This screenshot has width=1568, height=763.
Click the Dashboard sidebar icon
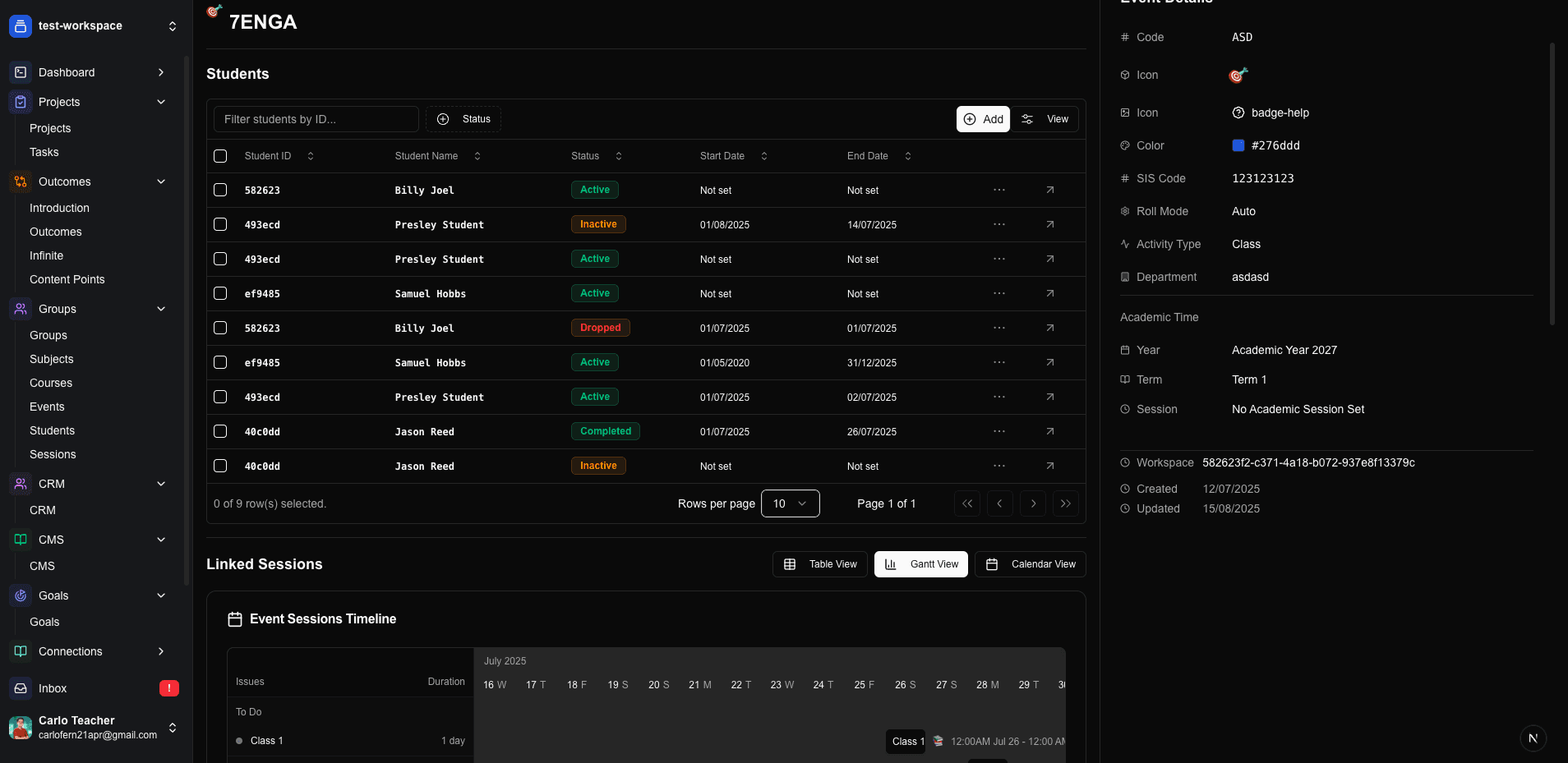(x=21, y=72)
